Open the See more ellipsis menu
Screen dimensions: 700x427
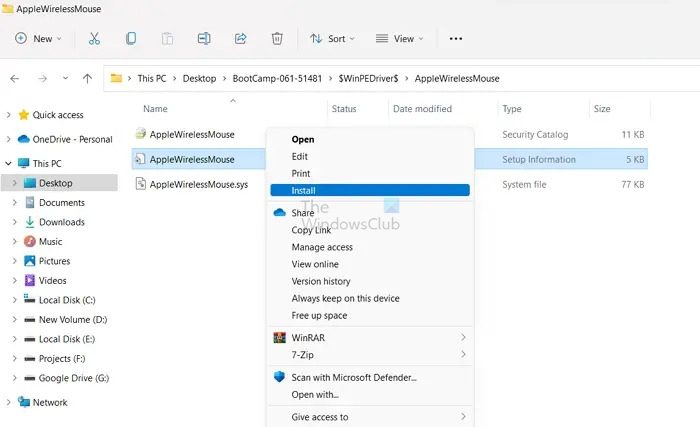pyautogui.click(x=456, y=39)
